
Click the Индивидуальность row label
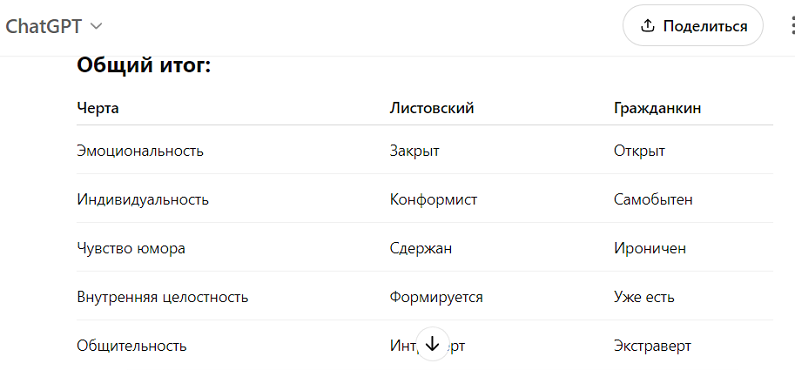[x=142, y=200]
